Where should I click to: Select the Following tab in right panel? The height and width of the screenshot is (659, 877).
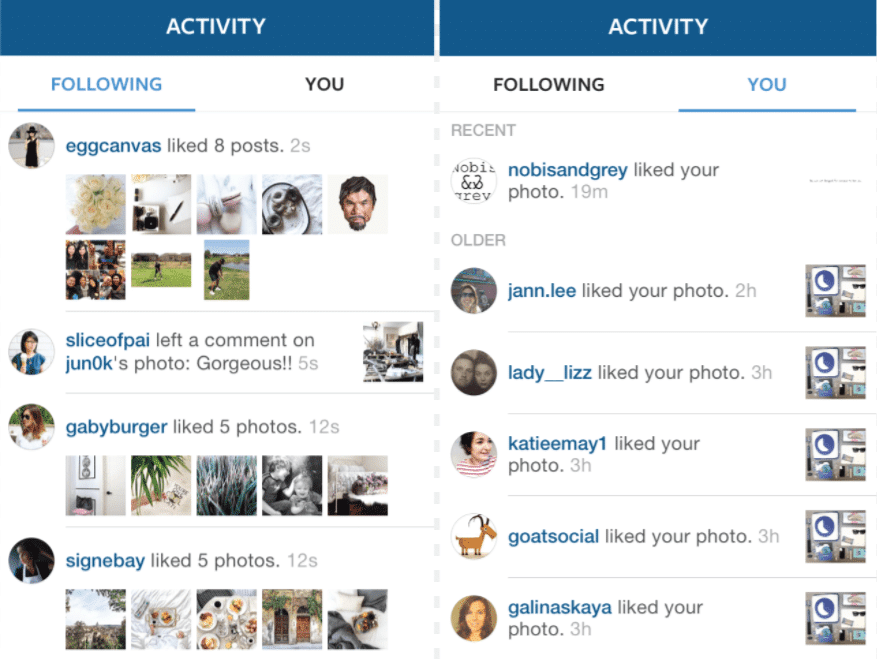[x=549, y=84]
